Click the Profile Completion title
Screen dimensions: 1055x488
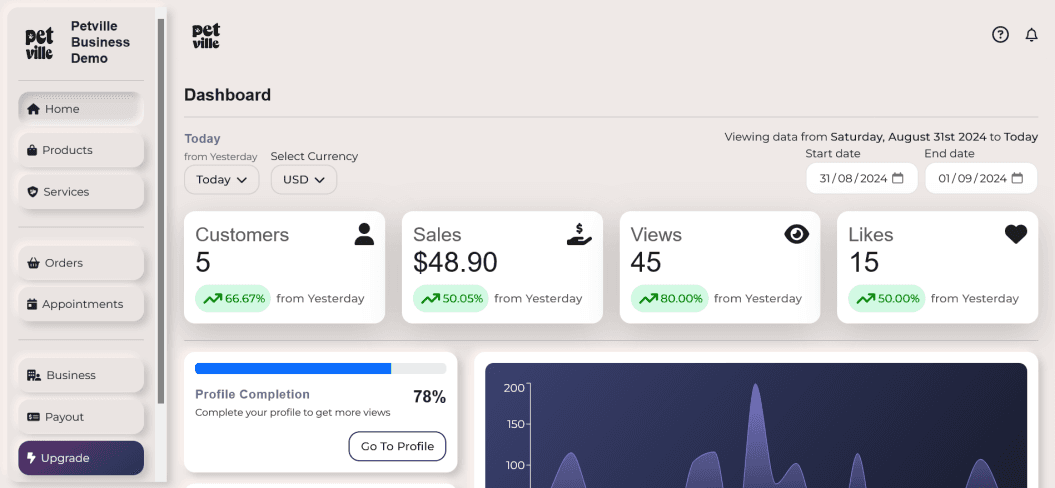pos(252,394)
